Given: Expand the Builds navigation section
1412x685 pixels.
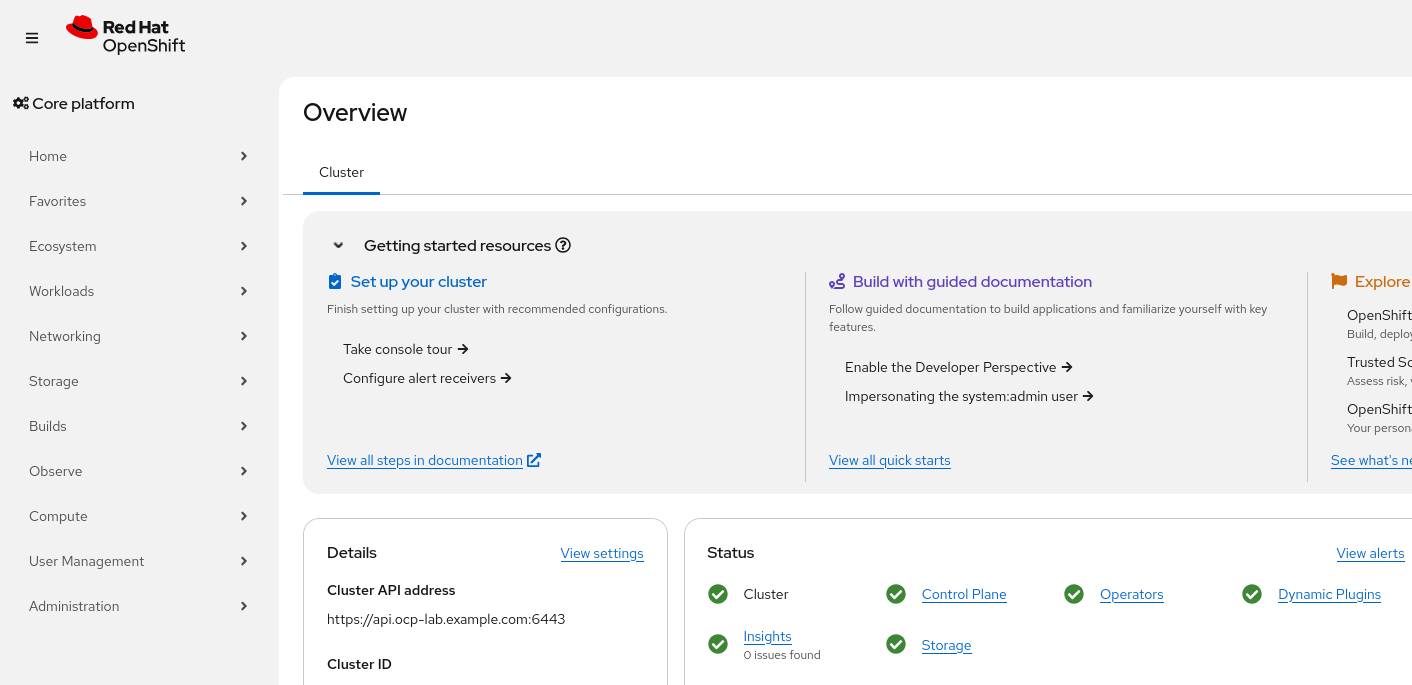Looking at the screenshot, I should 139,426.
